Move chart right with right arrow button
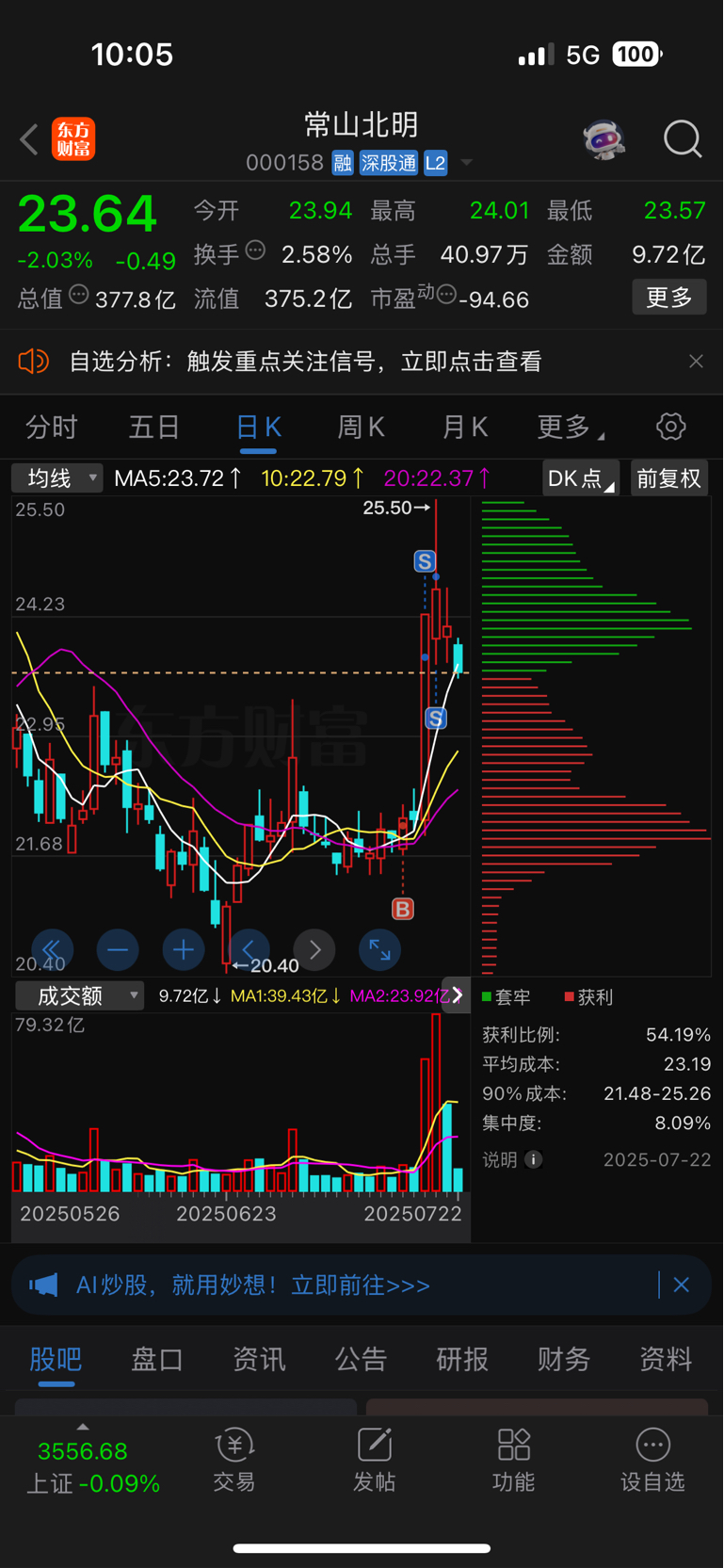The image size is (724, 1568). tap(314, 950)
